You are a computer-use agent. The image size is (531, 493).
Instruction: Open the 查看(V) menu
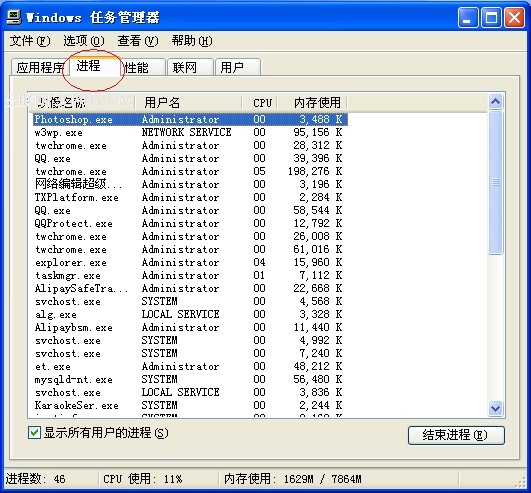pyautogui.click(x=138, y=41)
